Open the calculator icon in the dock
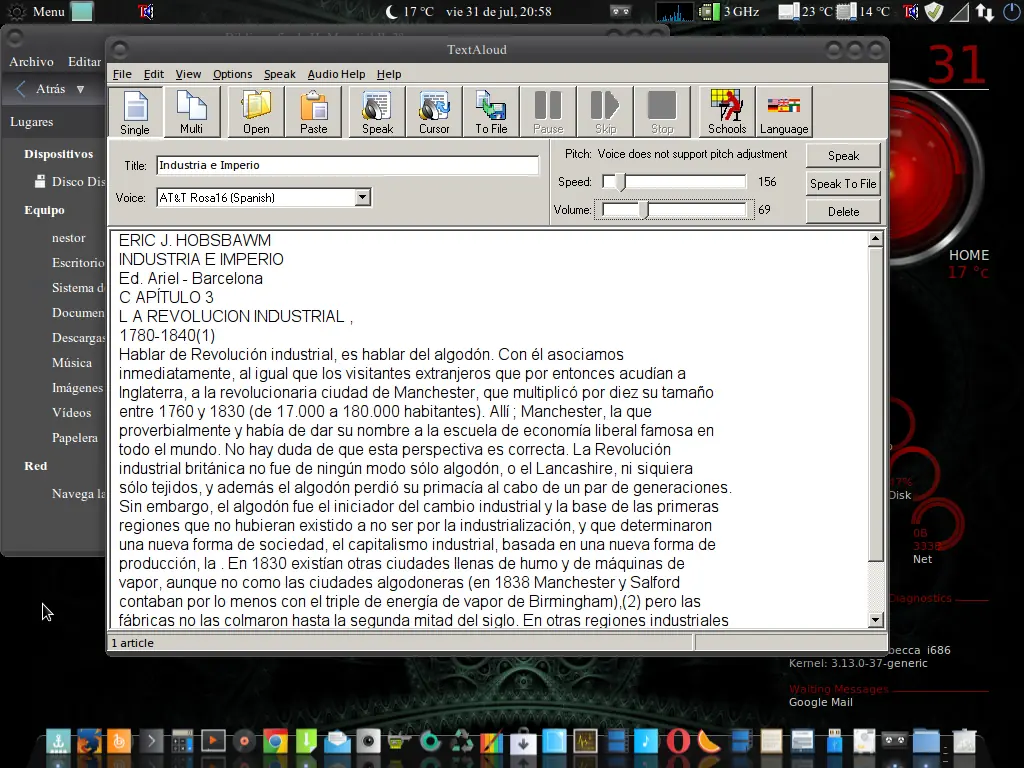The width and height of the screenshot is (1024, 768). tap(182, 741)
